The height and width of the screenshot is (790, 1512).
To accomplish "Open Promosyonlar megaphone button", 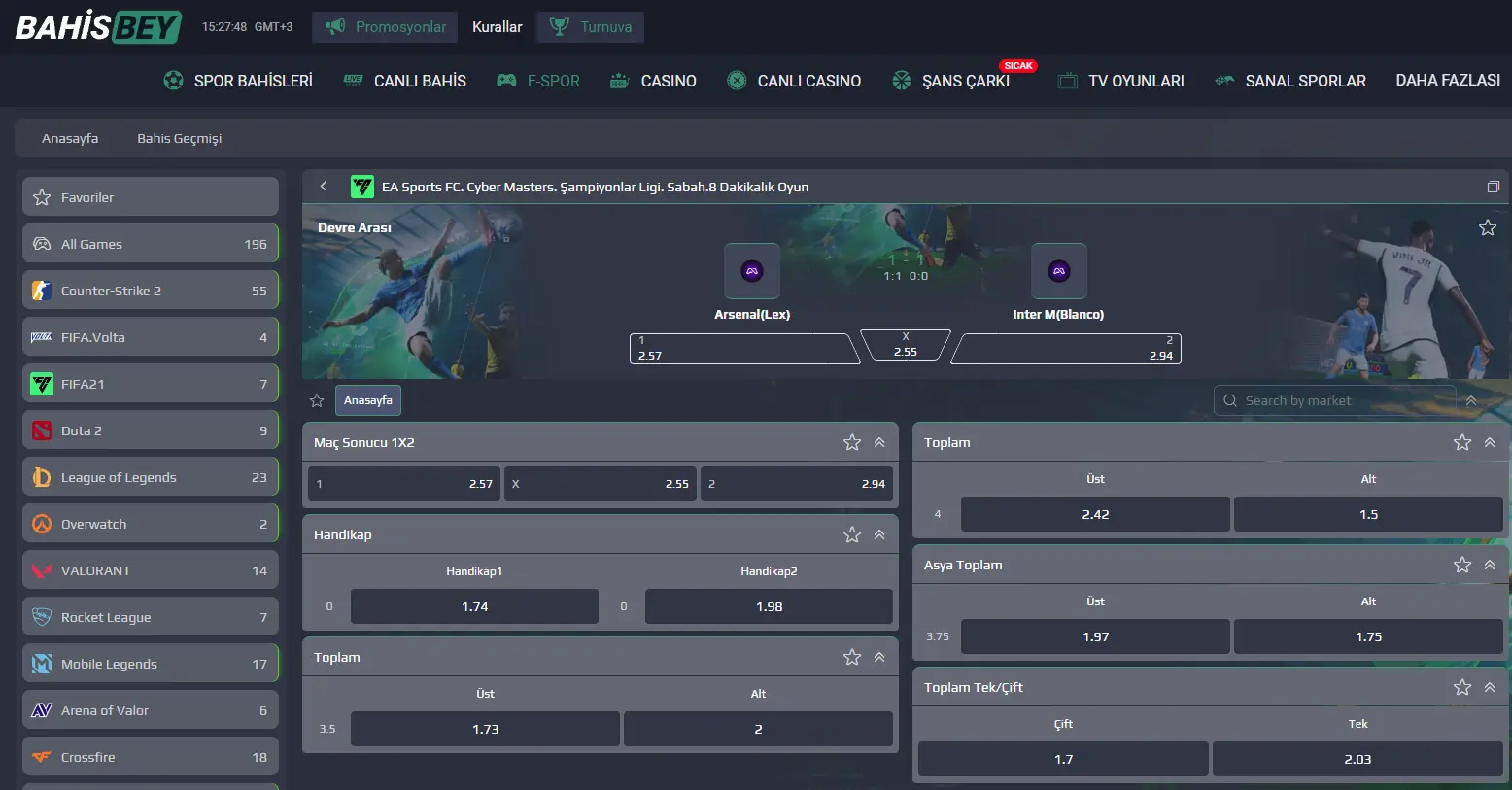I will [386, 27].
